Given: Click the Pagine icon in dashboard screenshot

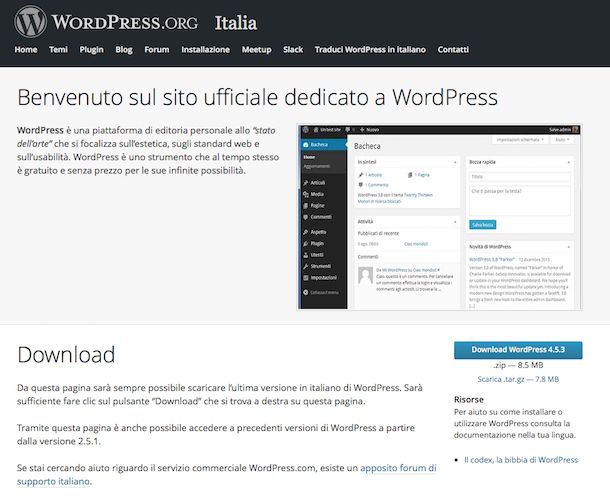Looking at the screenshot, I should (306, 205).
